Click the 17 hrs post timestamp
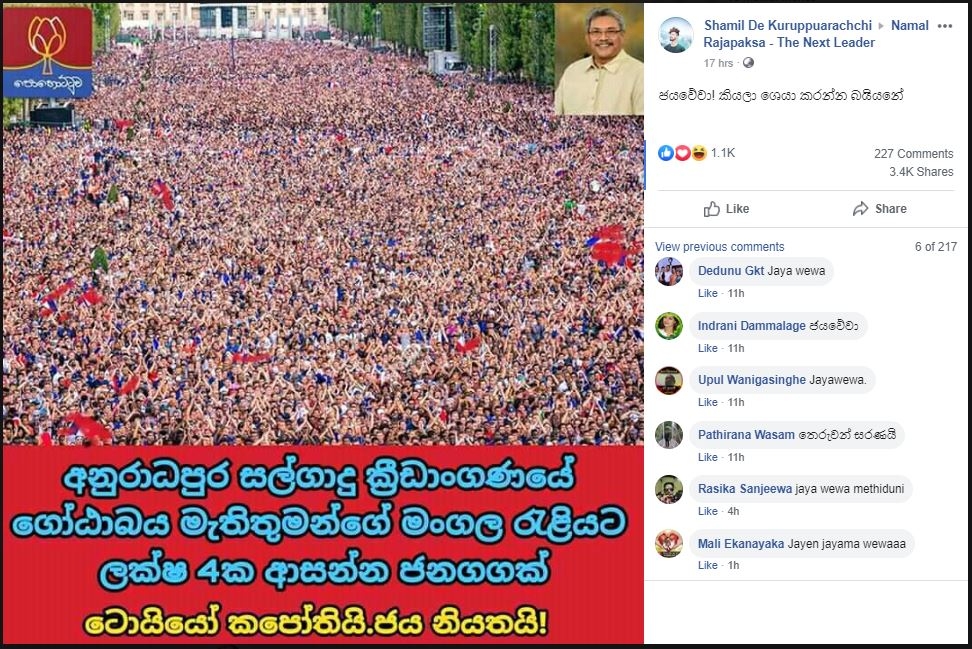 (x=718, y=63)
